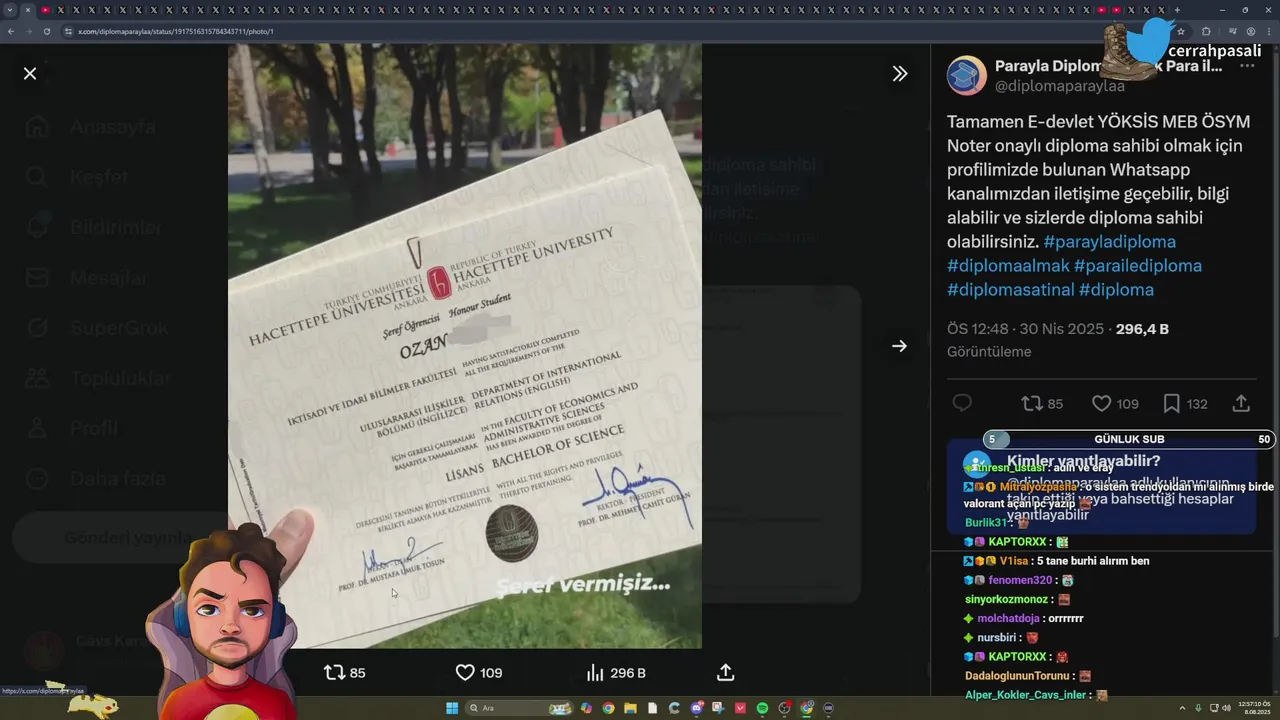Click the post timestamp 30 Nis 2025
Viewport: 1280px width, 720px height.
1025,329
